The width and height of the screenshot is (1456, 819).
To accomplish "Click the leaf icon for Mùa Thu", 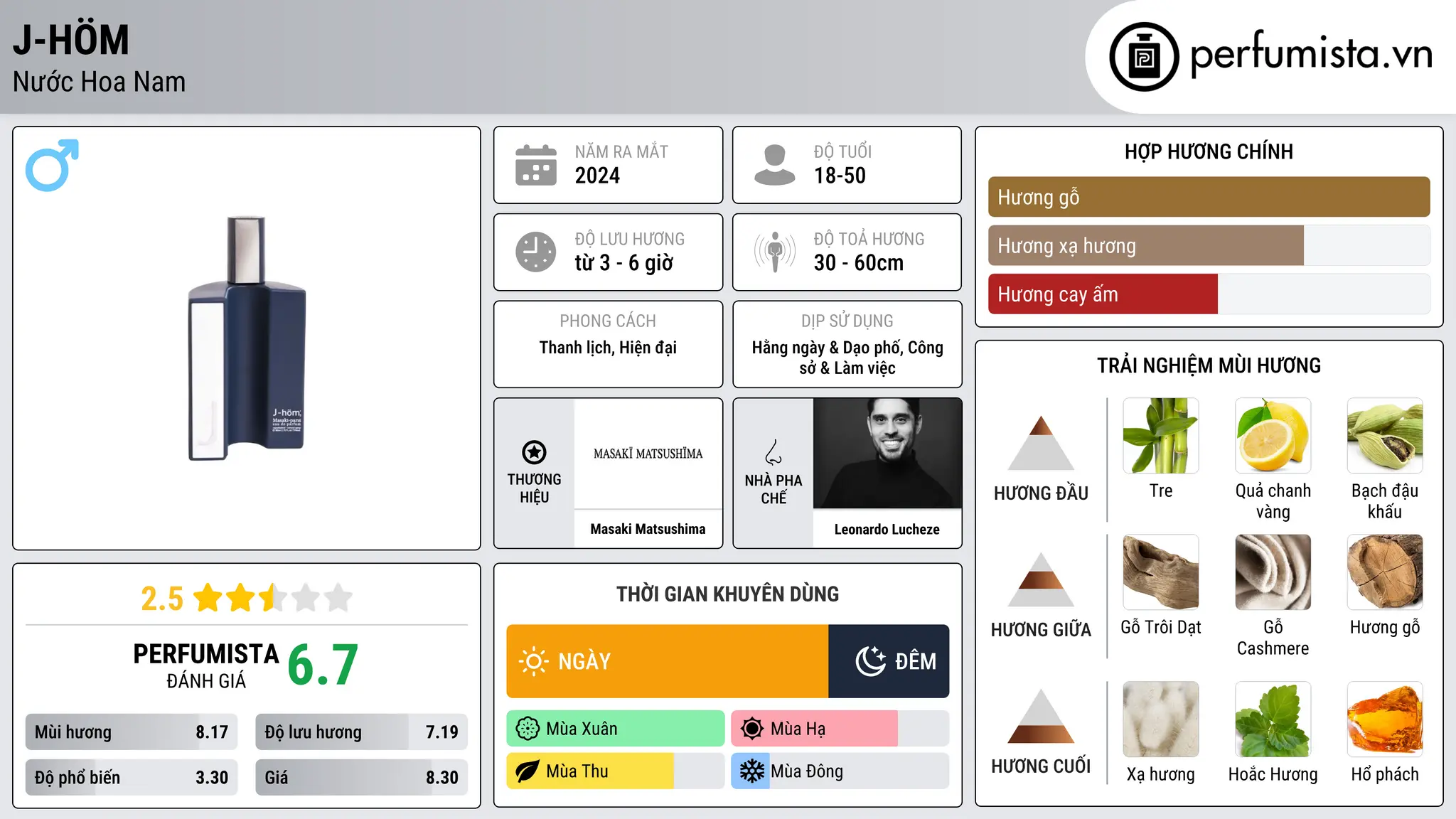I will 528,771.
